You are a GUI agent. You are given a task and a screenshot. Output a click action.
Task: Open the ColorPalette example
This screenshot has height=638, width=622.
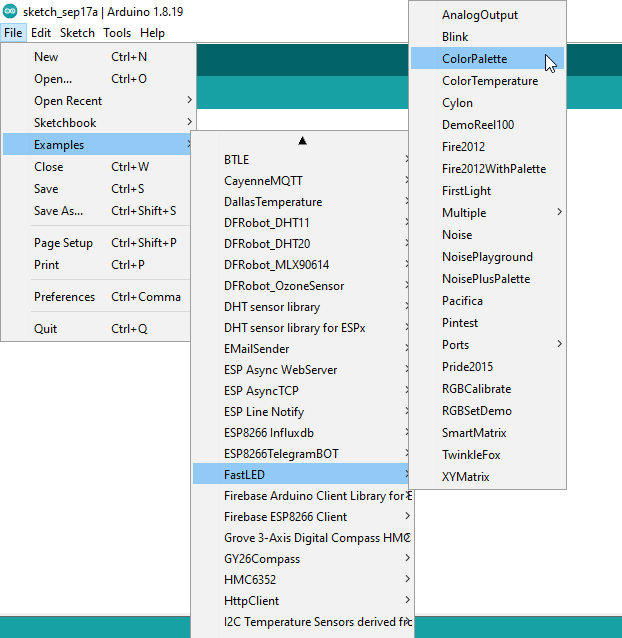pos(487,59)
